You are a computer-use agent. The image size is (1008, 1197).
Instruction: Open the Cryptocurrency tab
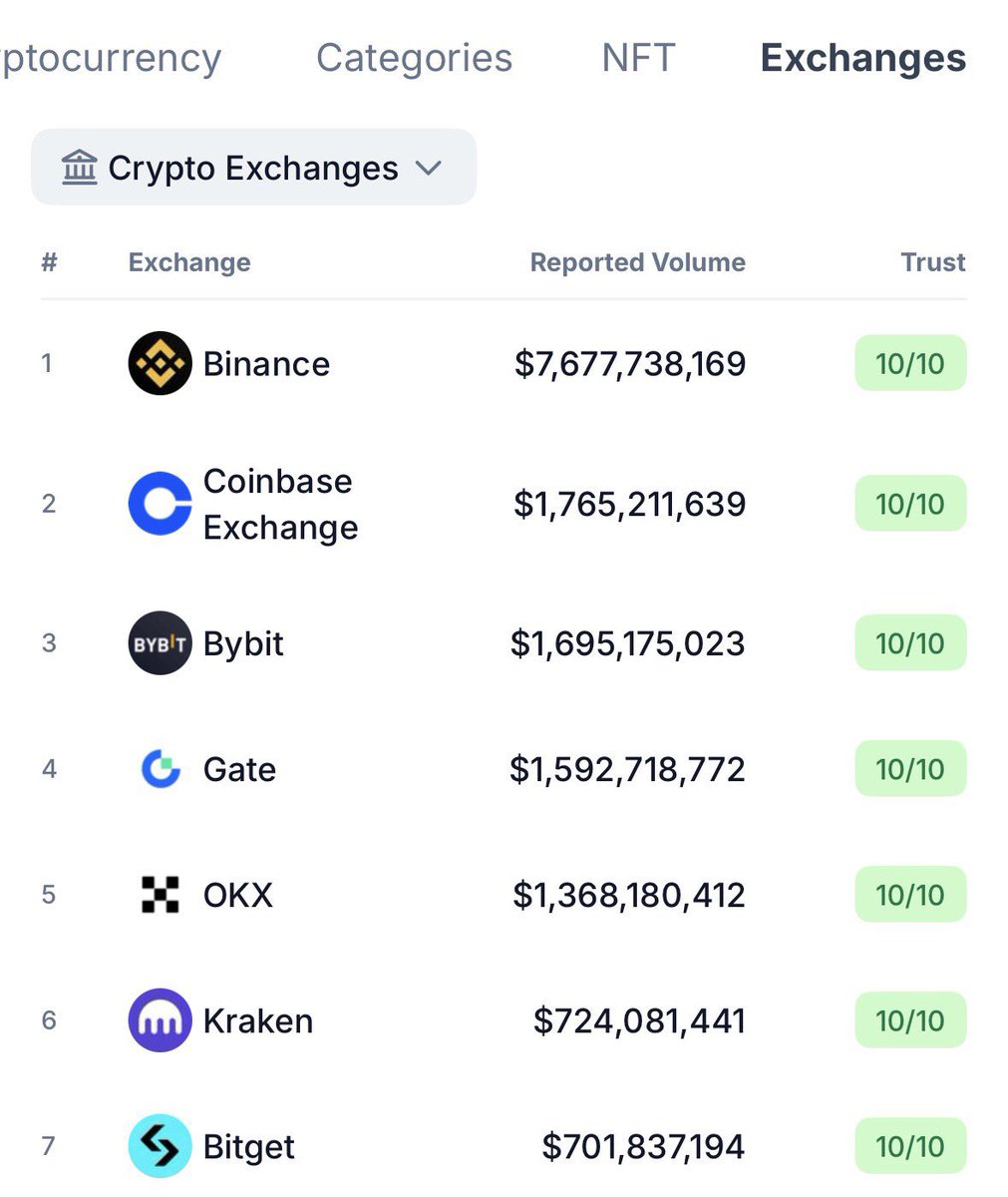[110, 58]
